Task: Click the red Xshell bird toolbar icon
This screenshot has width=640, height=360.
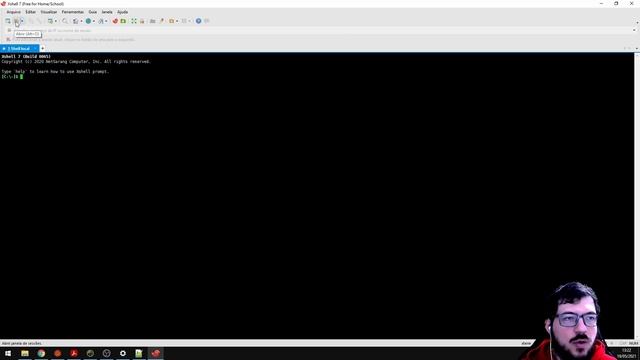Action: [115, 21]
